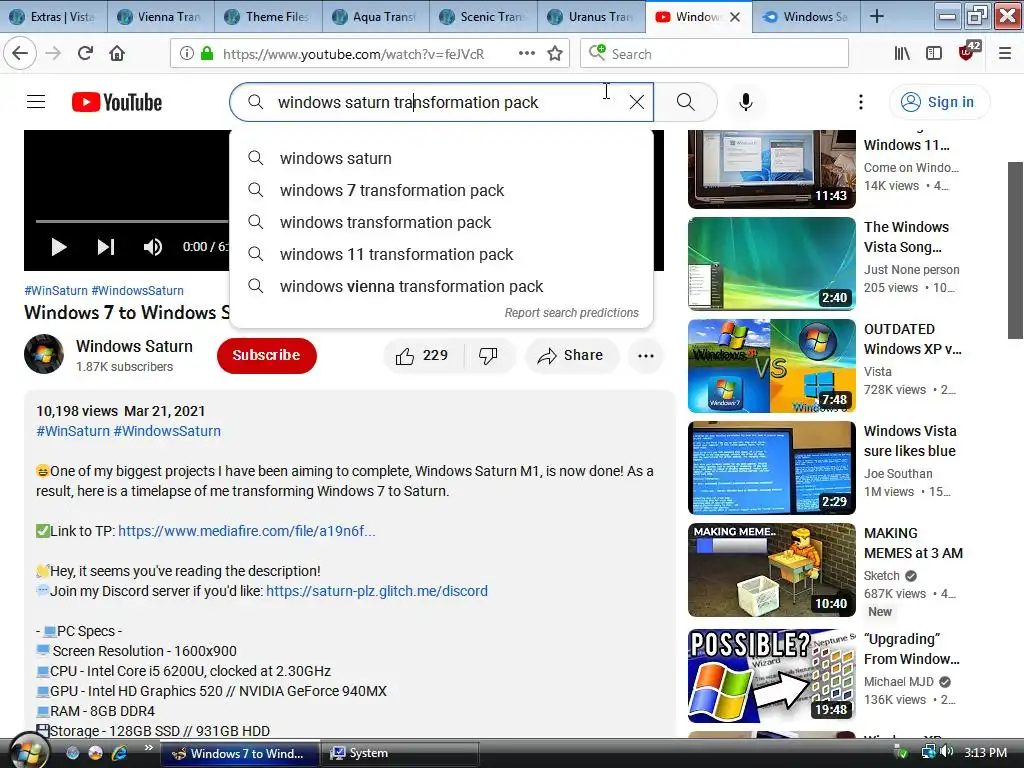The width and height of the screenshot is (1024, 768).
Task: Choose suggestion 'windows 11 transformation pack'
Action: tap(441, 254)
